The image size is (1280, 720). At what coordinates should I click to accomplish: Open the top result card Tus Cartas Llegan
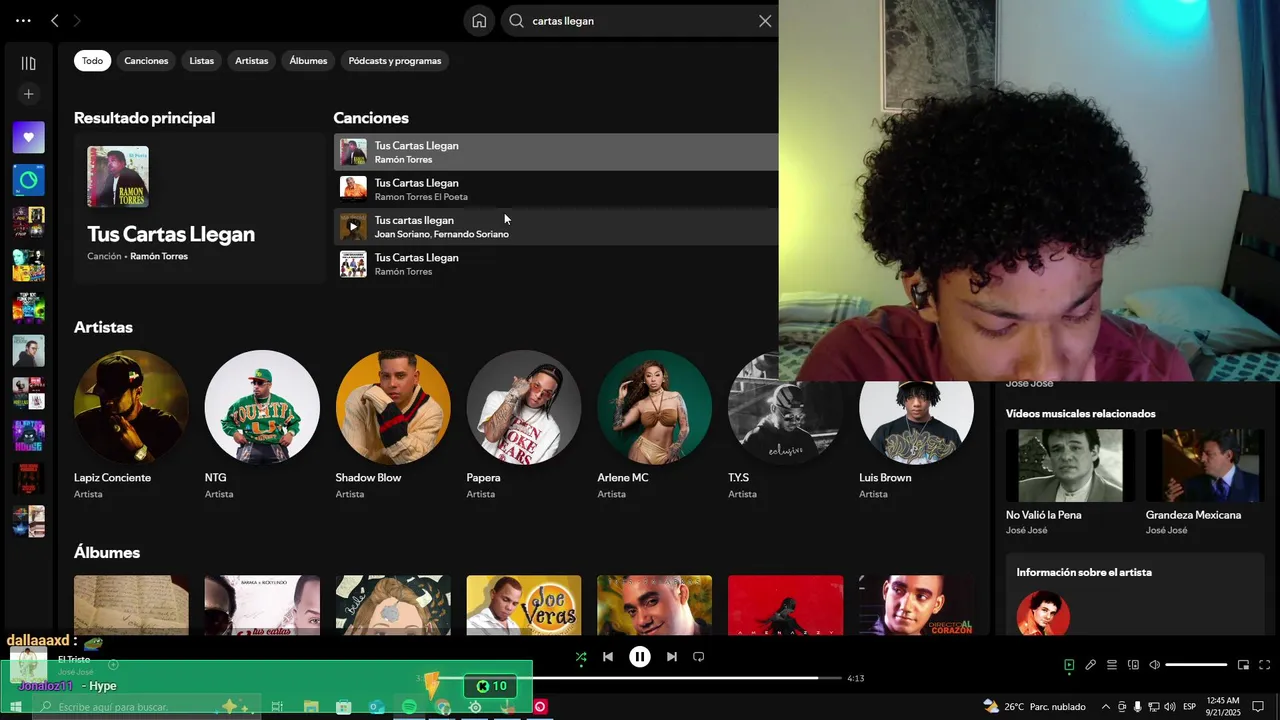pos(199,208)
